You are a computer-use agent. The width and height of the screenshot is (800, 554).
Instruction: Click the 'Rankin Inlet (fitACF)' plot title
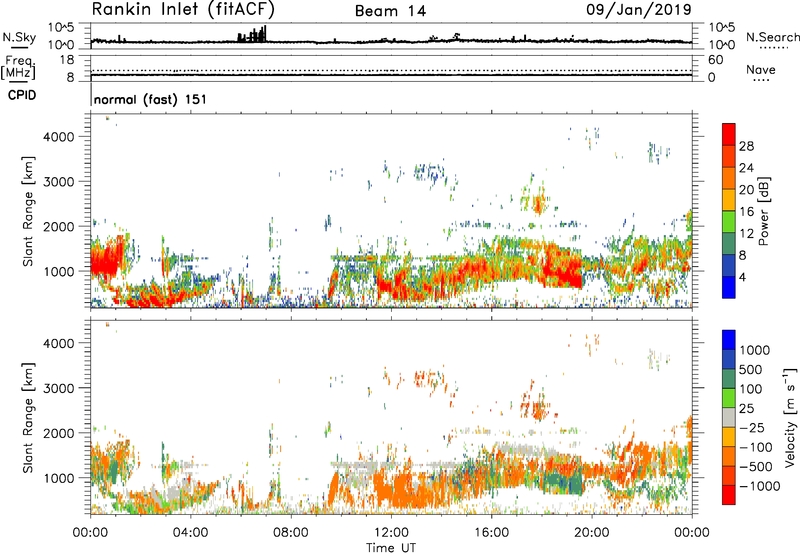coord(183,10)
